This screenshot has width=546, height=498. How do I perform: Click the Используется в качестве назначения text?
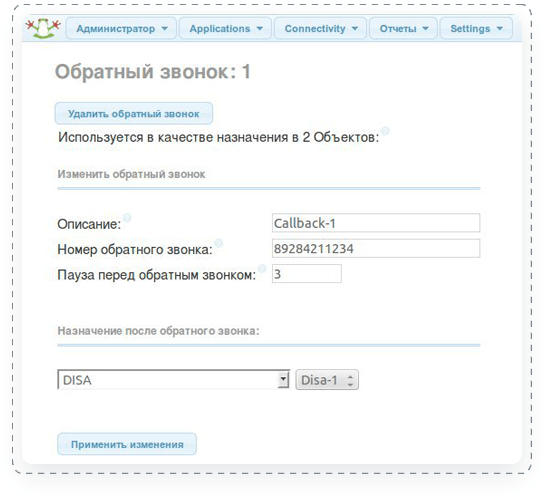tap(218, 137)
